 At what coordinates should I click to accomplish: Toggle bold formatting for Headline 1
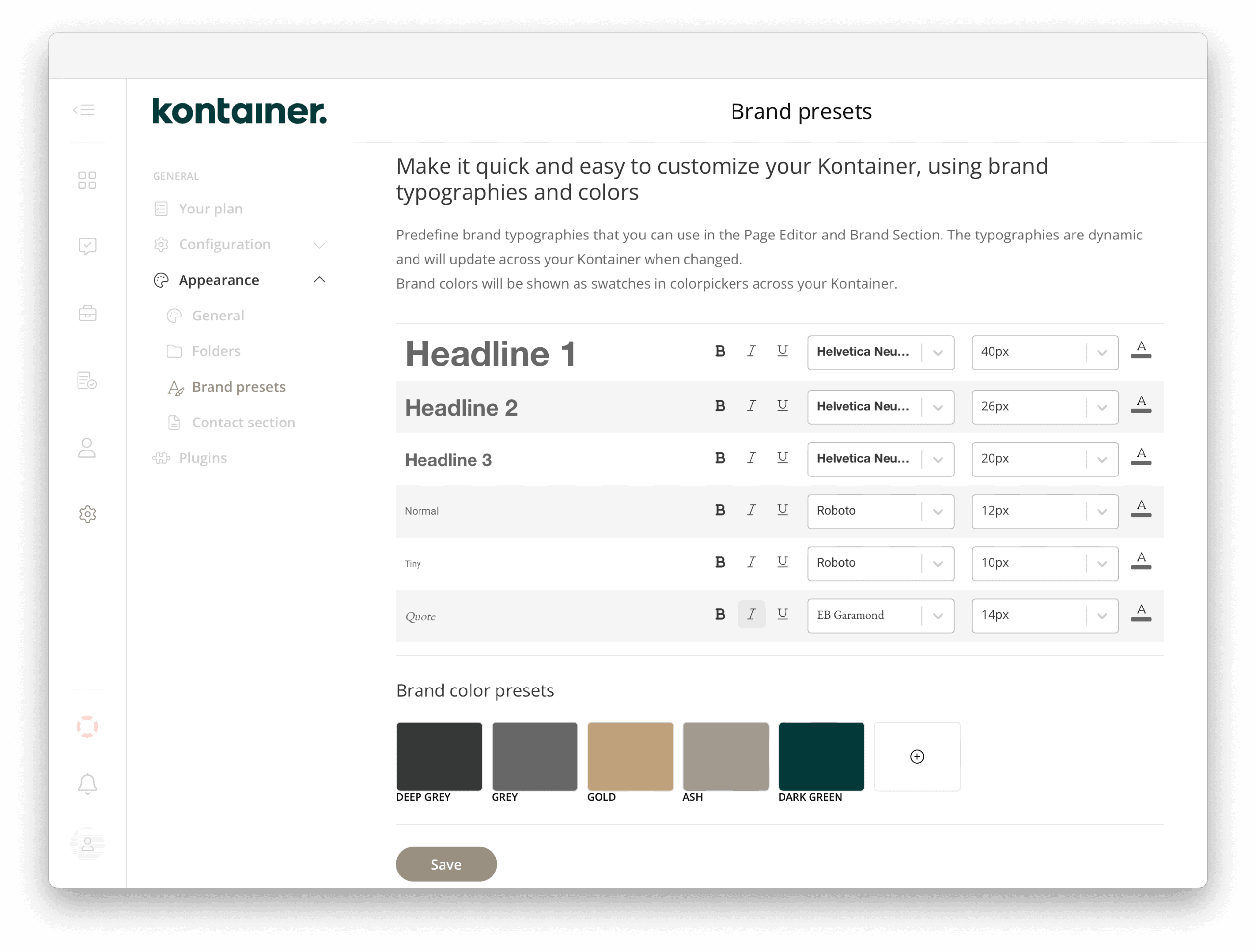coord(720,351)
